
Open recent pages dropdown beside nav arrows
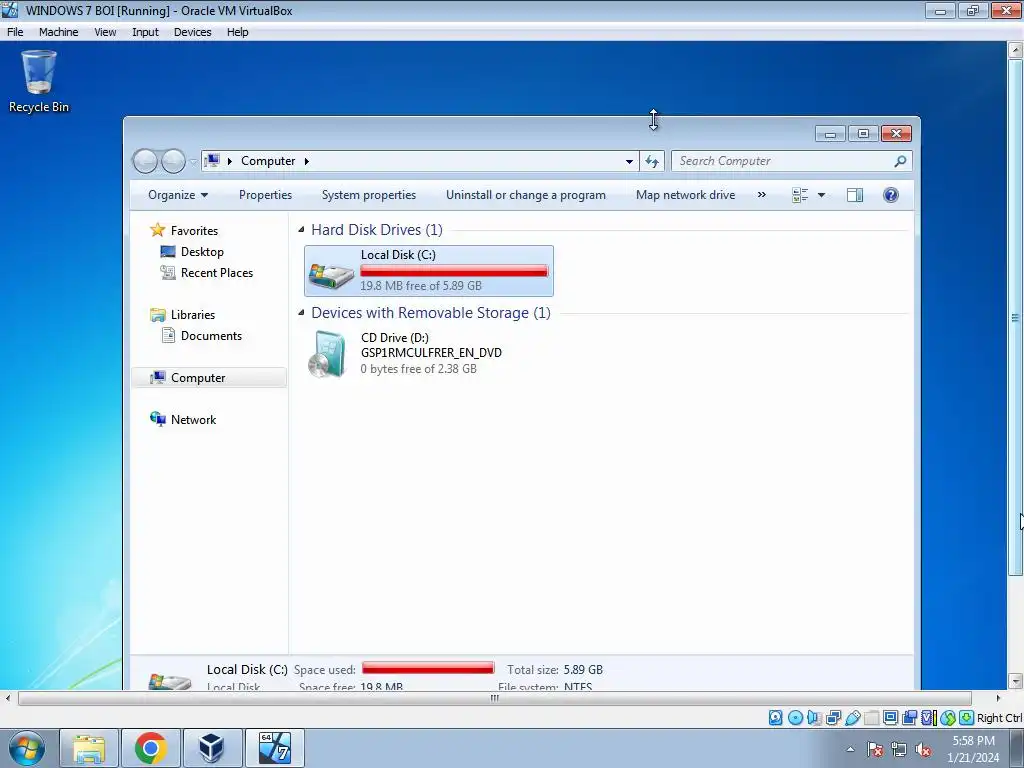tap(193, 162)
